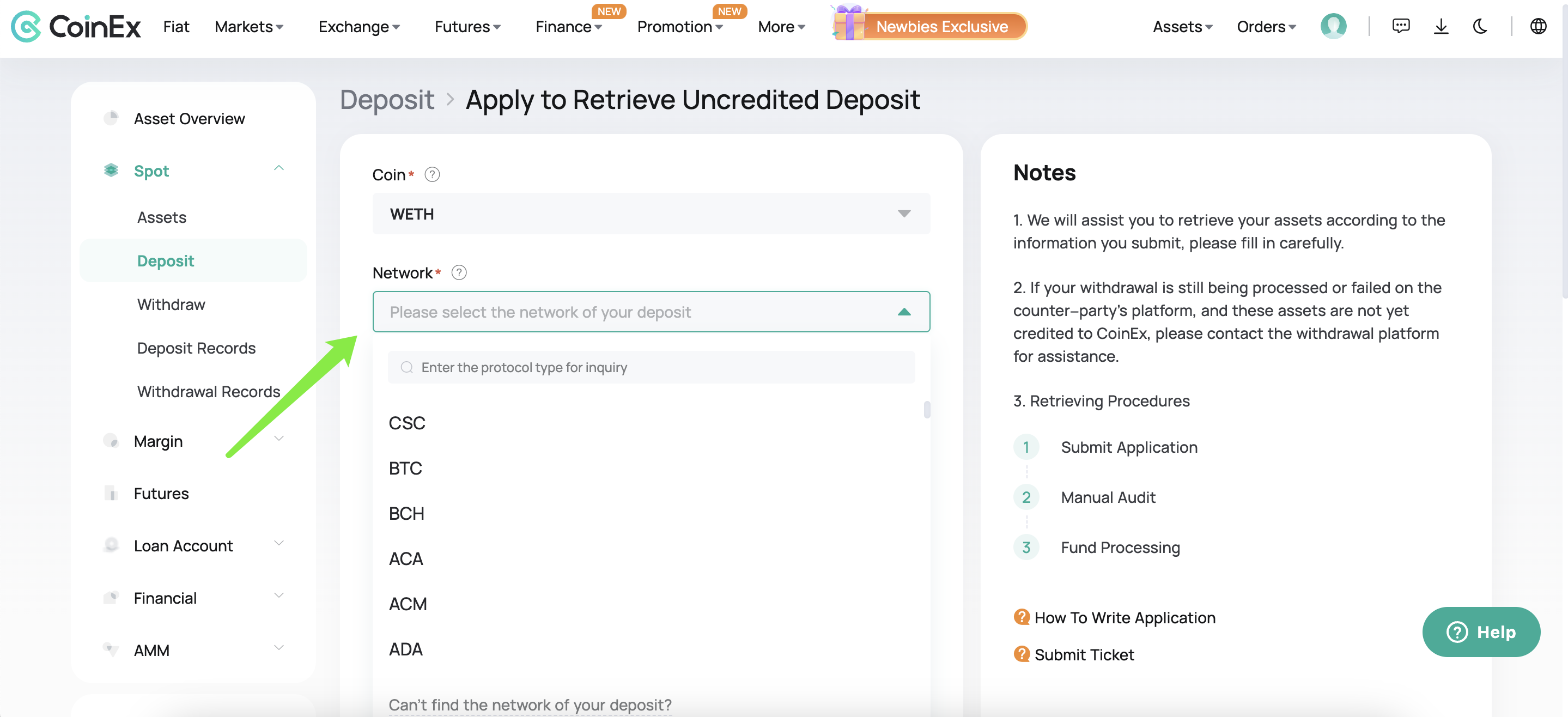Open the WETH coin dropdown

(651, 214)
